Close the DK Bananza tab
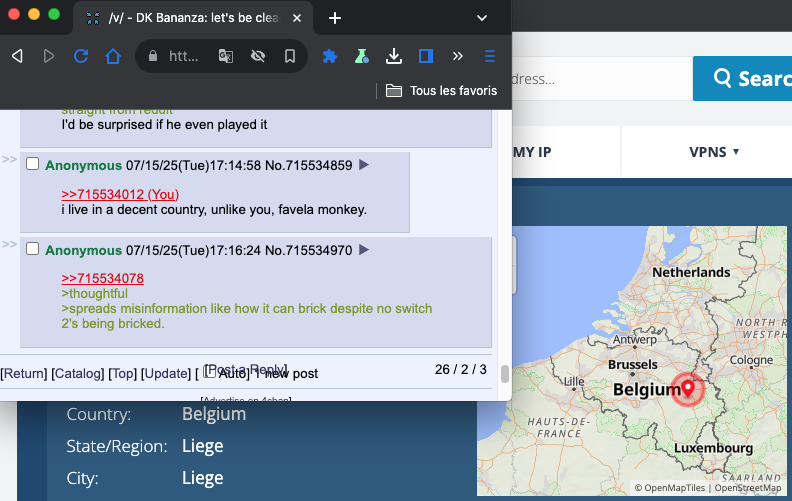Screen dimensions: 792x501 tap(297, 18)
